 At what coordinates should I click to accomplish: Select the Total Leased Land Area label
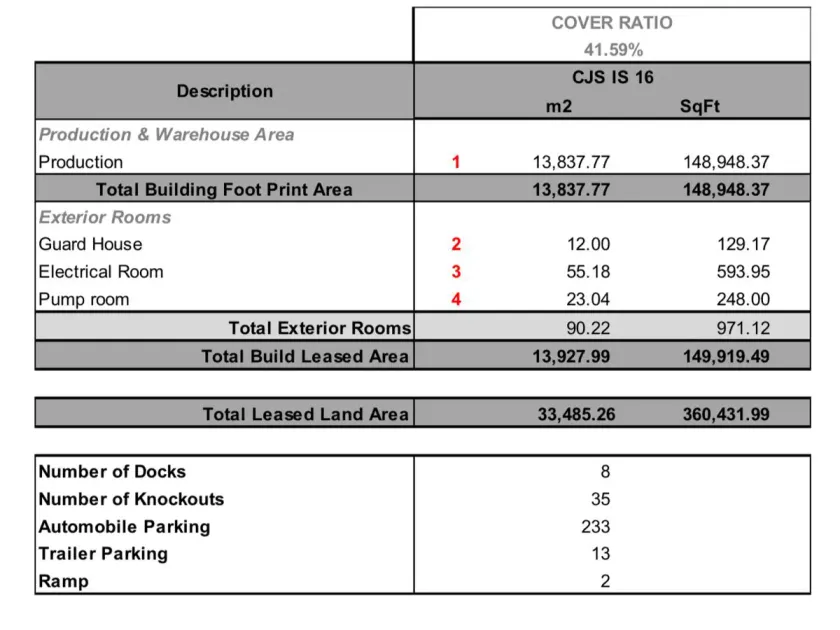(305, 414)
